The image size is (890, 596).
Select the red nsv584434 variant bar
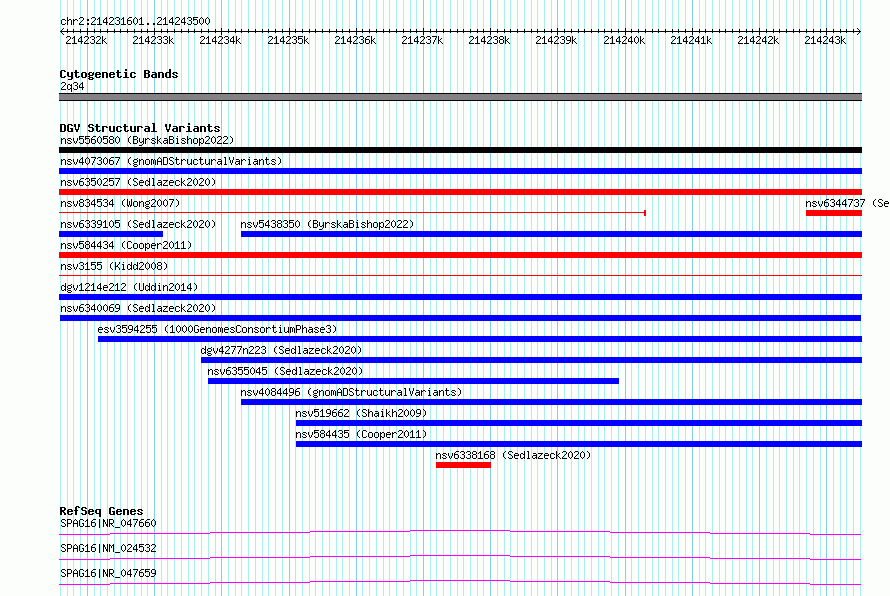(x=460, y=255)
